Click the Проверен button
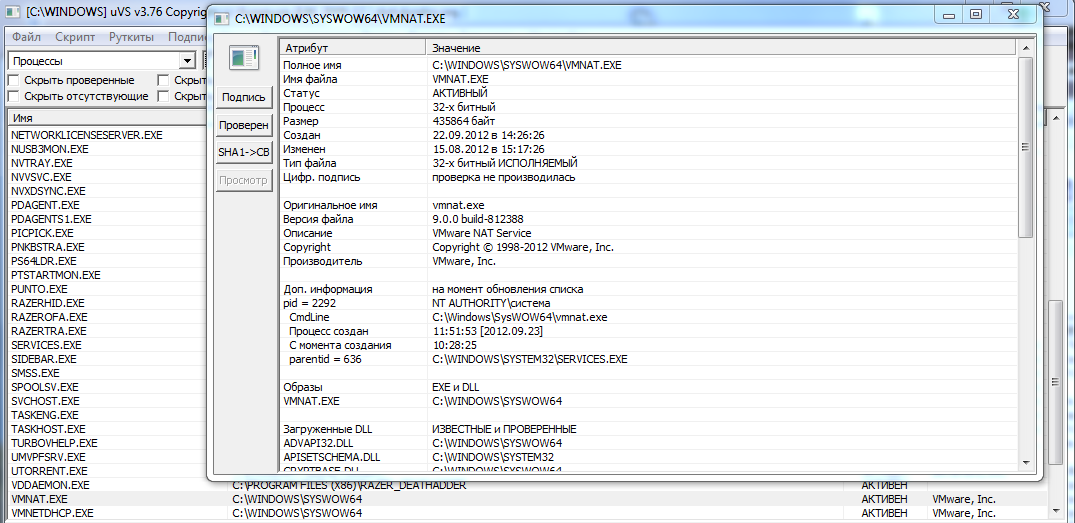The height and width of the screenshot is (523, 1075). (243, 125)
